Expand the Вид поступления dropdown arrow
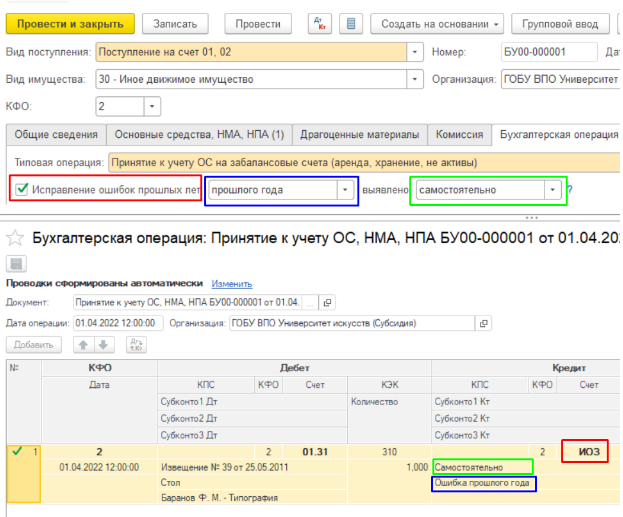Viewport: 623px width, 517px height. [415, 52]
